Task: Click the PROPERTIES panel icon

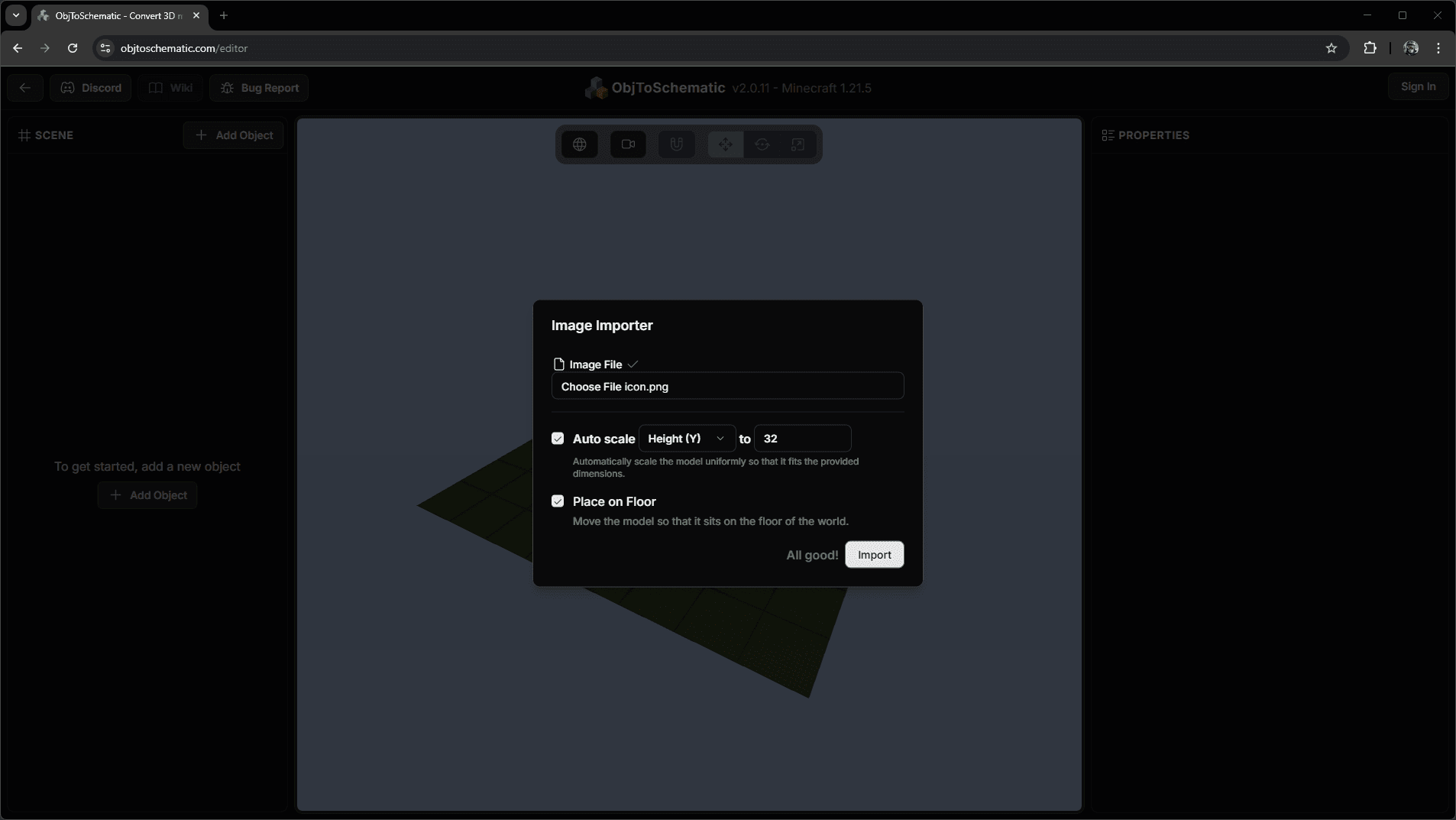Action: (1108, 135)
